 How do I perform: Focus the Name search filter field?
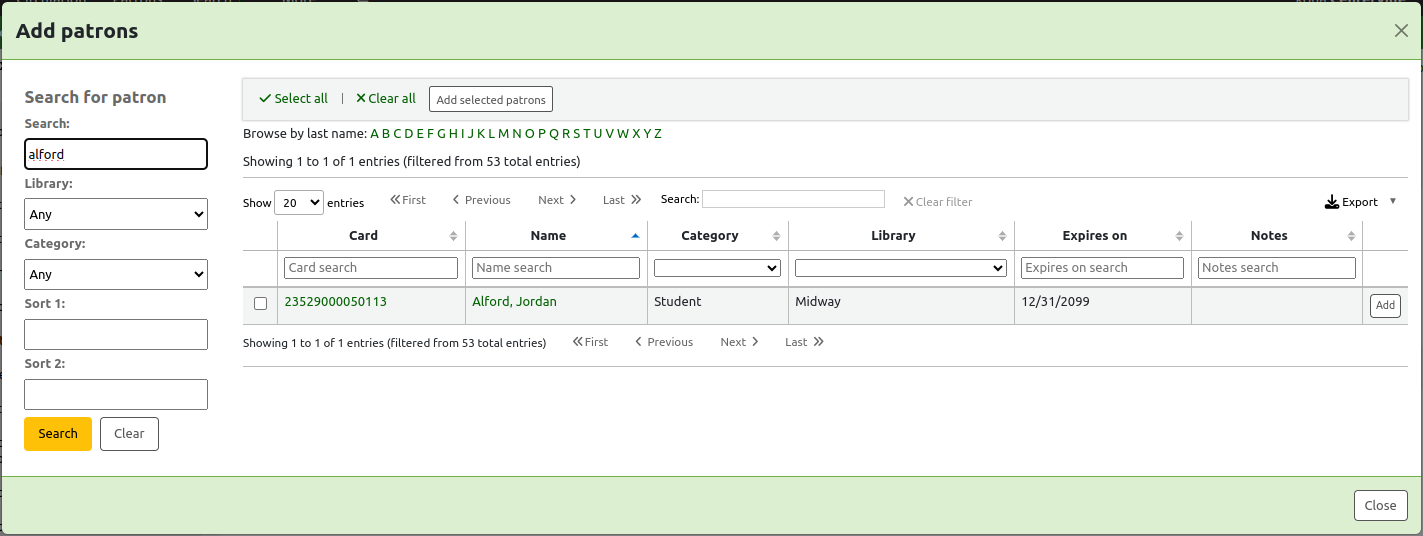click(555, 268)
